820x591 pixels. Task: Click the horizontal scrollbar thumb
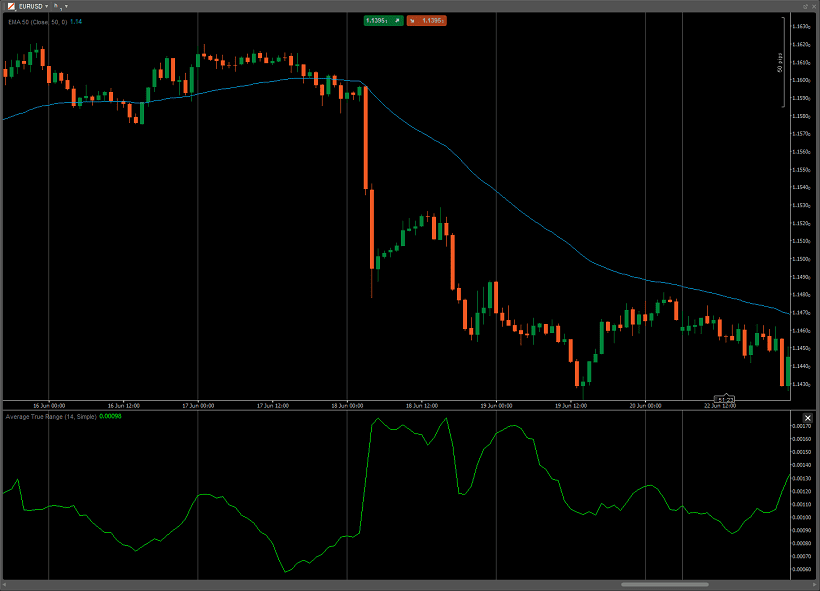pos(665,585)
